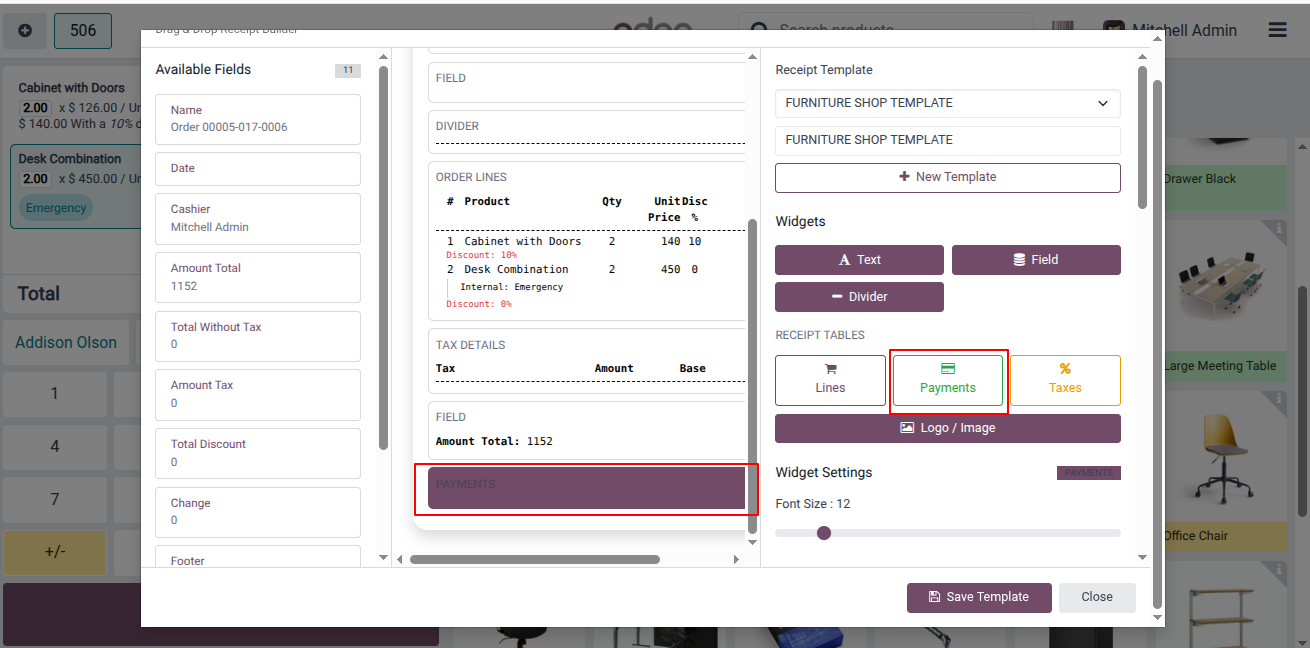Insert the Taxes receipt table
The height and width of the screenshot is (648, 1310).
tap(1065, 380)
